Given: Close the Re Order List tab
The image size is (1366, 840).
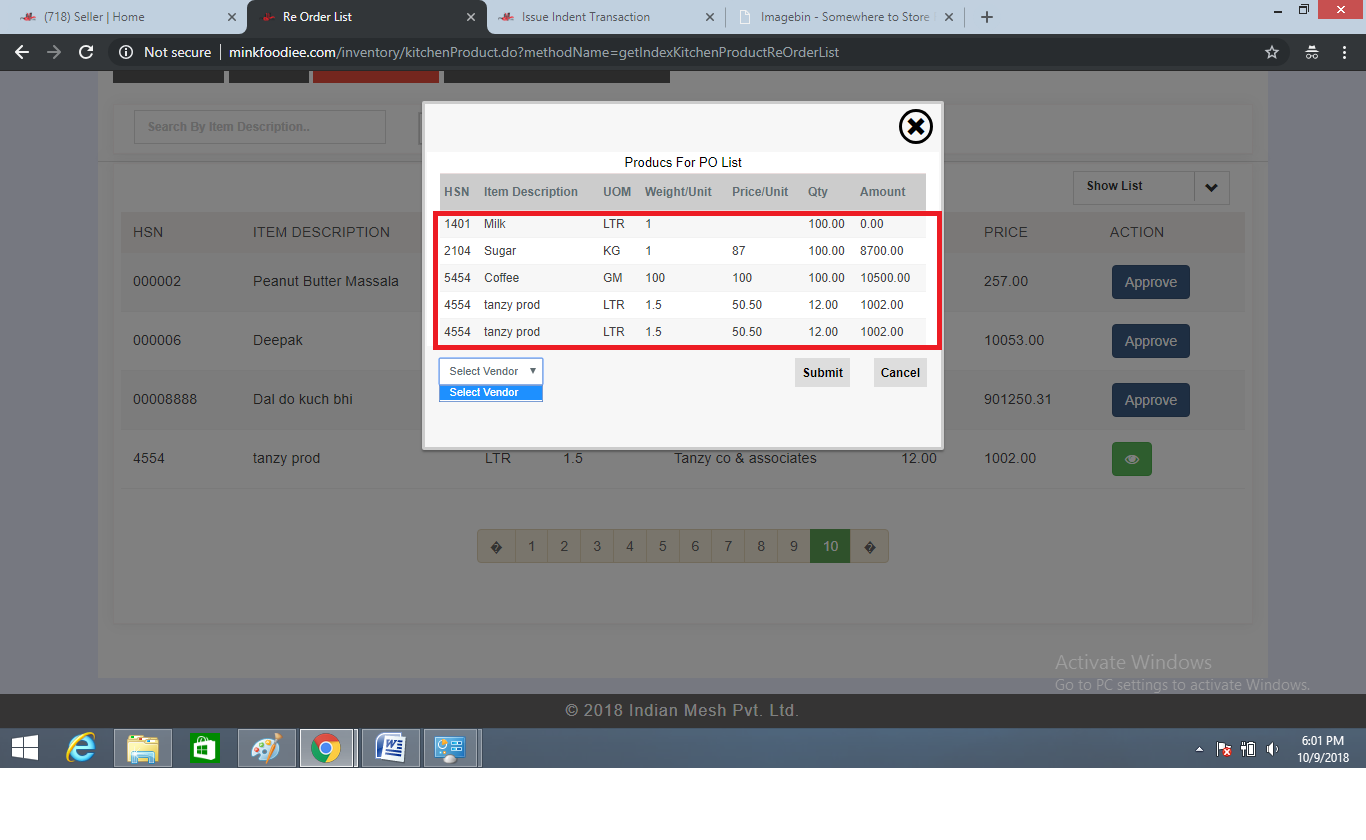Looking at the screenshot, I should [x=471, y=17].
